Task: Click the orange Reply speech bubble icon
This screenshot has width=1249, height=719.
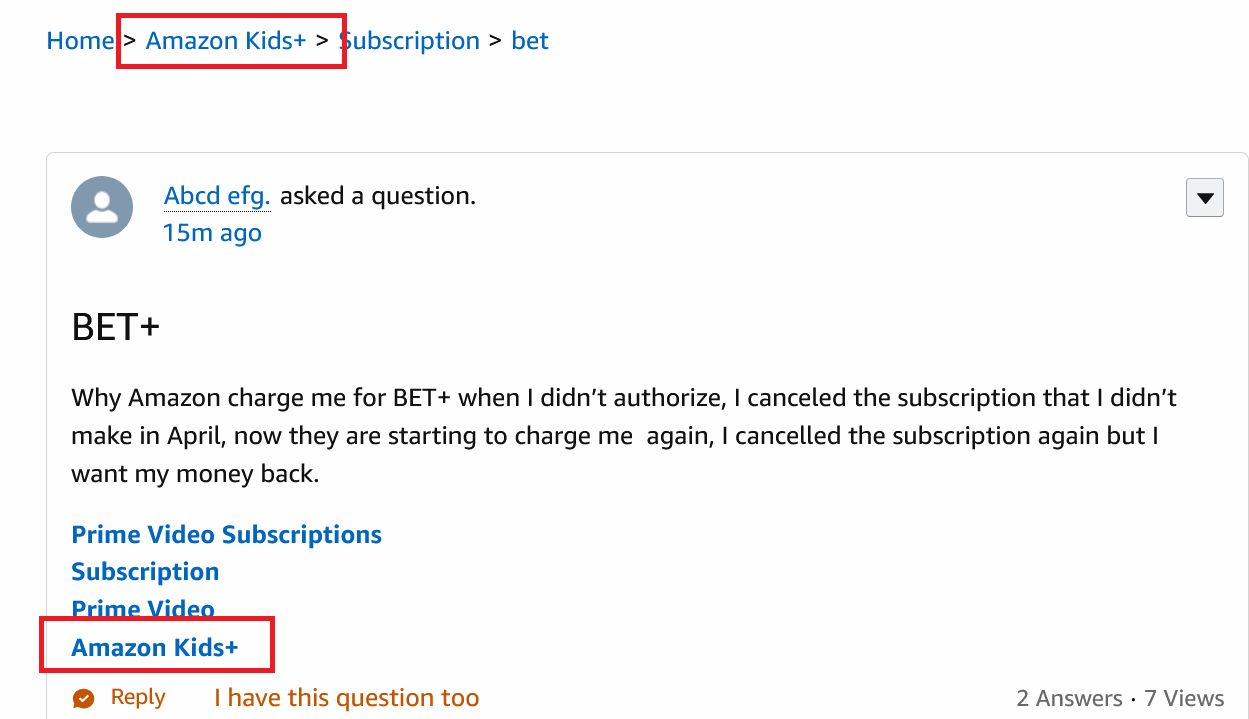Action: point(84,698)
